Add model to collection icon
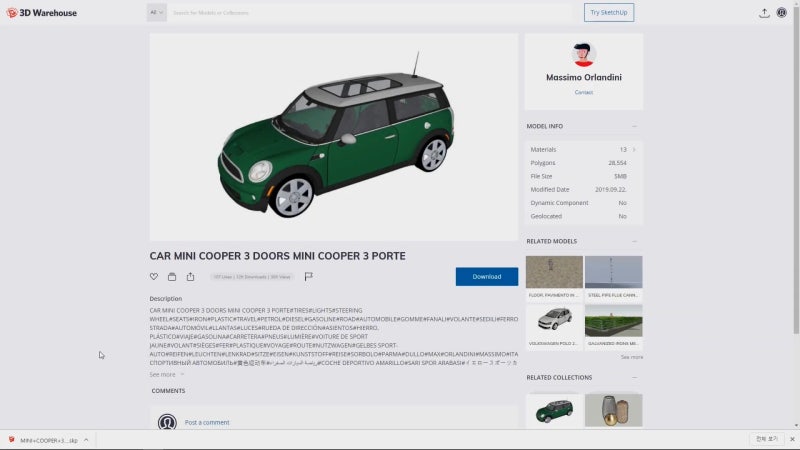Image resolution: width=800 pixels, height=450 pixels. pos(172,277)
